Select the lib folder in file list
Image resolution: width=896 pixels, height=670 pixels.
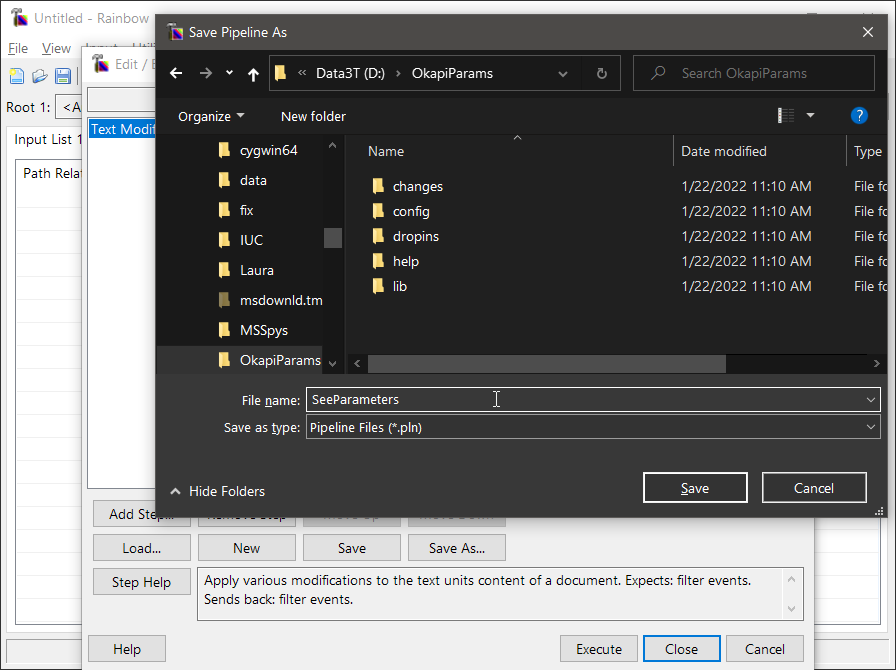pyautogui.click(x=399, y=286)
